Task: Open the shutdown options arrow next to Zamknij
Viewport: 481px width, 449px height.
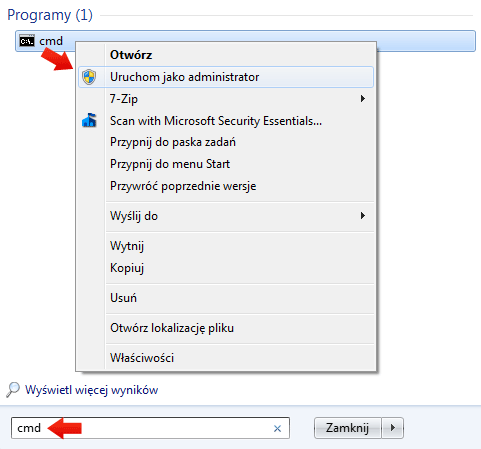Action: point(393,428)
